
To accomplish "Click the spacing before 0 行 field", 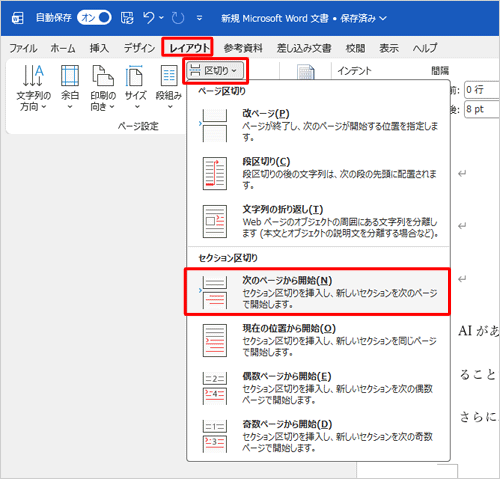I will pyautogui.click(x=482, y=89).
